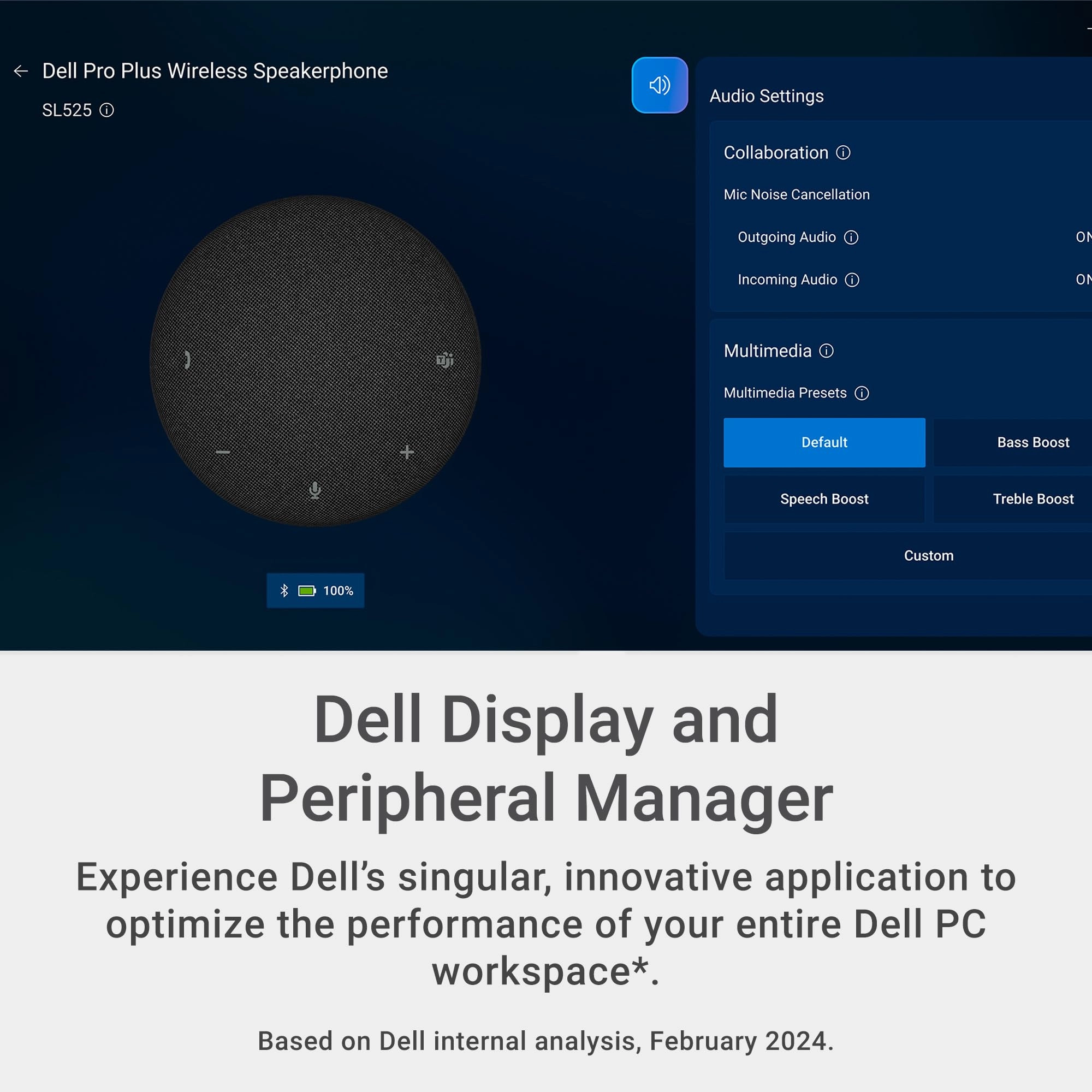This screenshot has height=1092, width=1092.
Task: Click the Multimedia Presets label
Action: tap(785, 393)
